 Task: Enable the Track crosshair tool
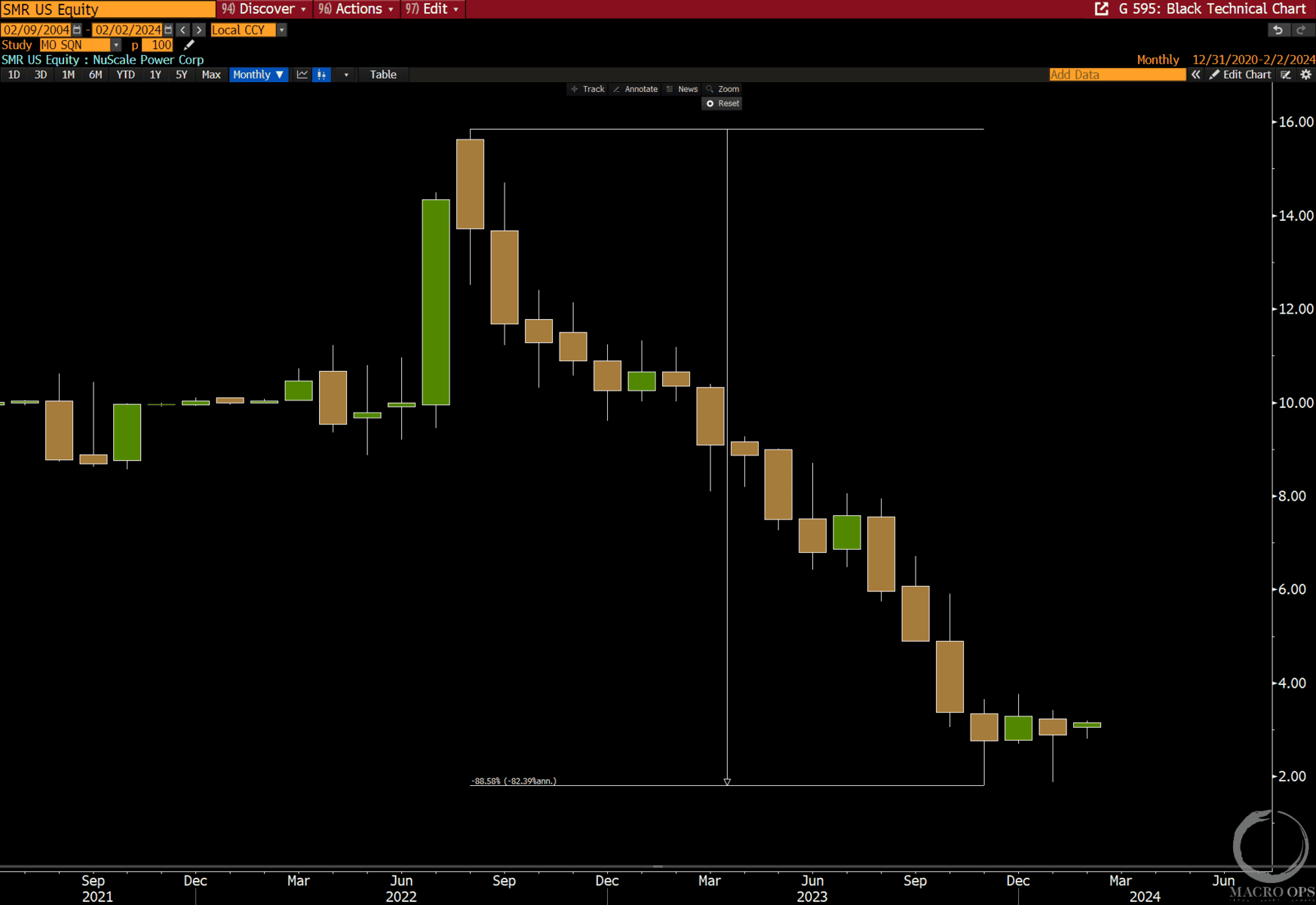click(587, 89)
